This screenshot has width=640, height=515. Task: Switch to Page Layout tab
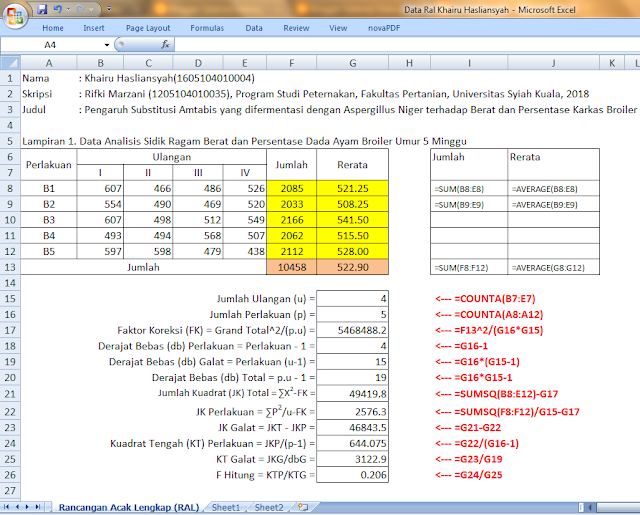pos(148,28)
